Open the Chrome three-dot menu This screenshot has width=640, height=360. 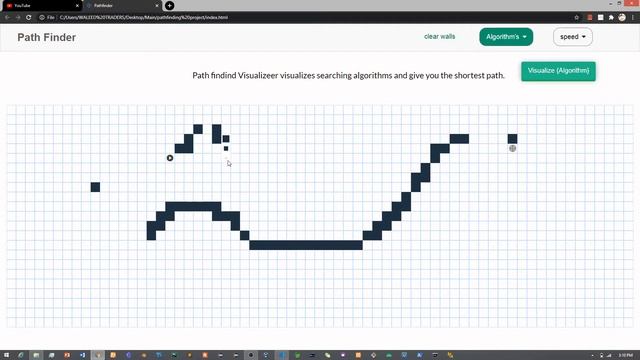pos(633,18)
